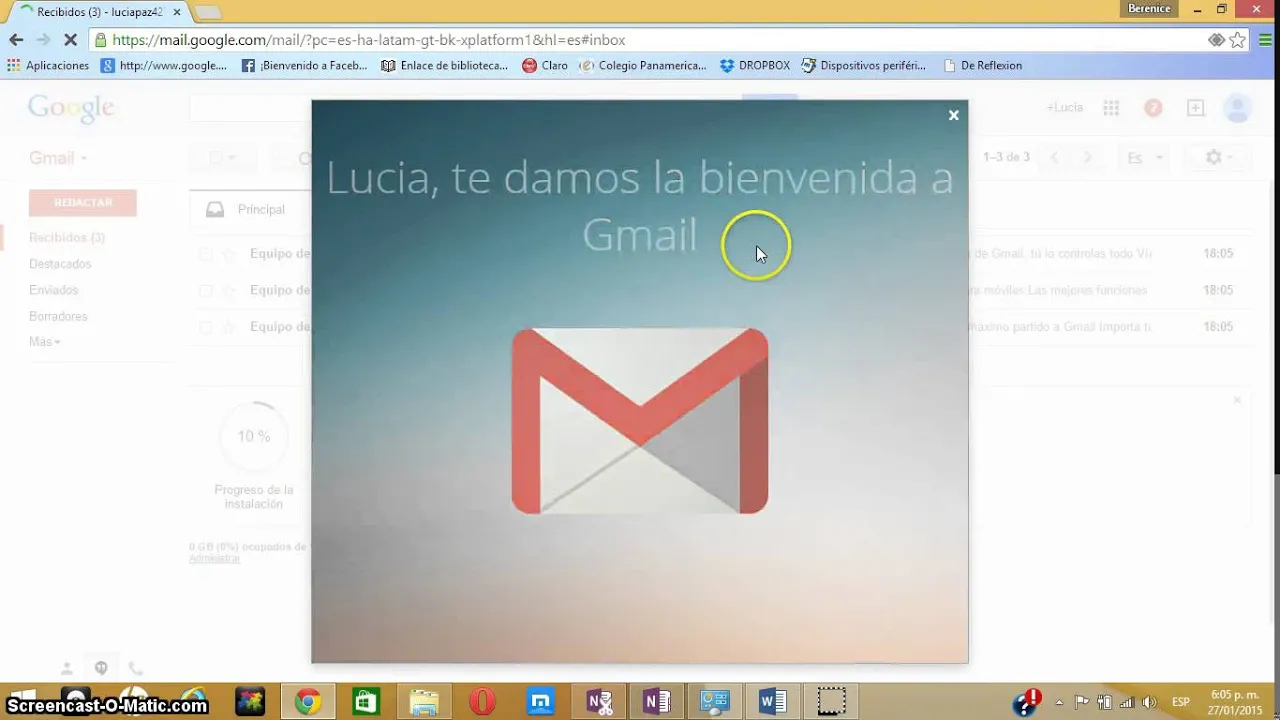Viewport: 1280px width, 720px height.
Task: Click the volume icon in system tray
Action: [x=1149, y=702]
